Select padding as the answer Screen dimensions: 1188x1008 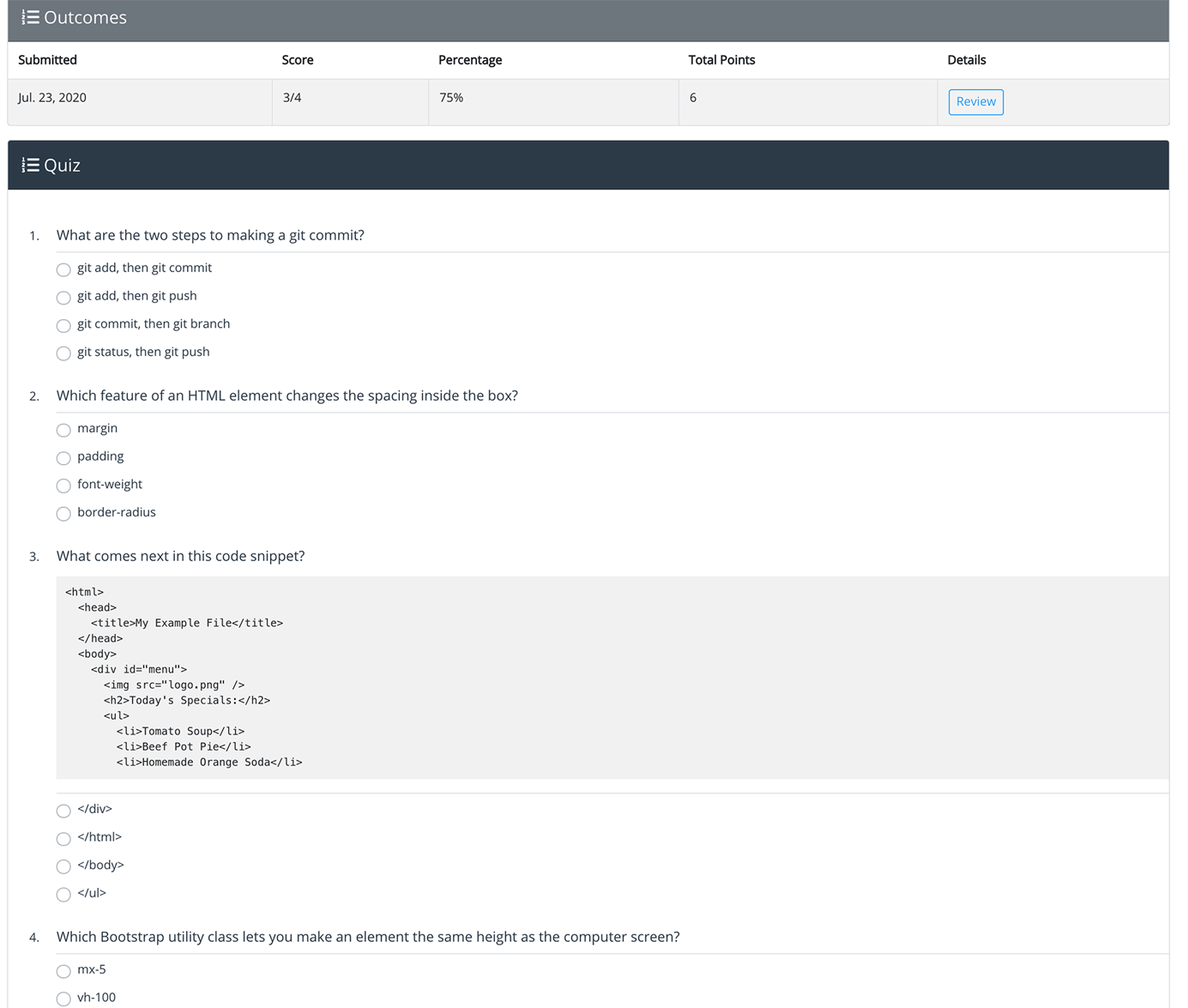(x=63, y=458)
